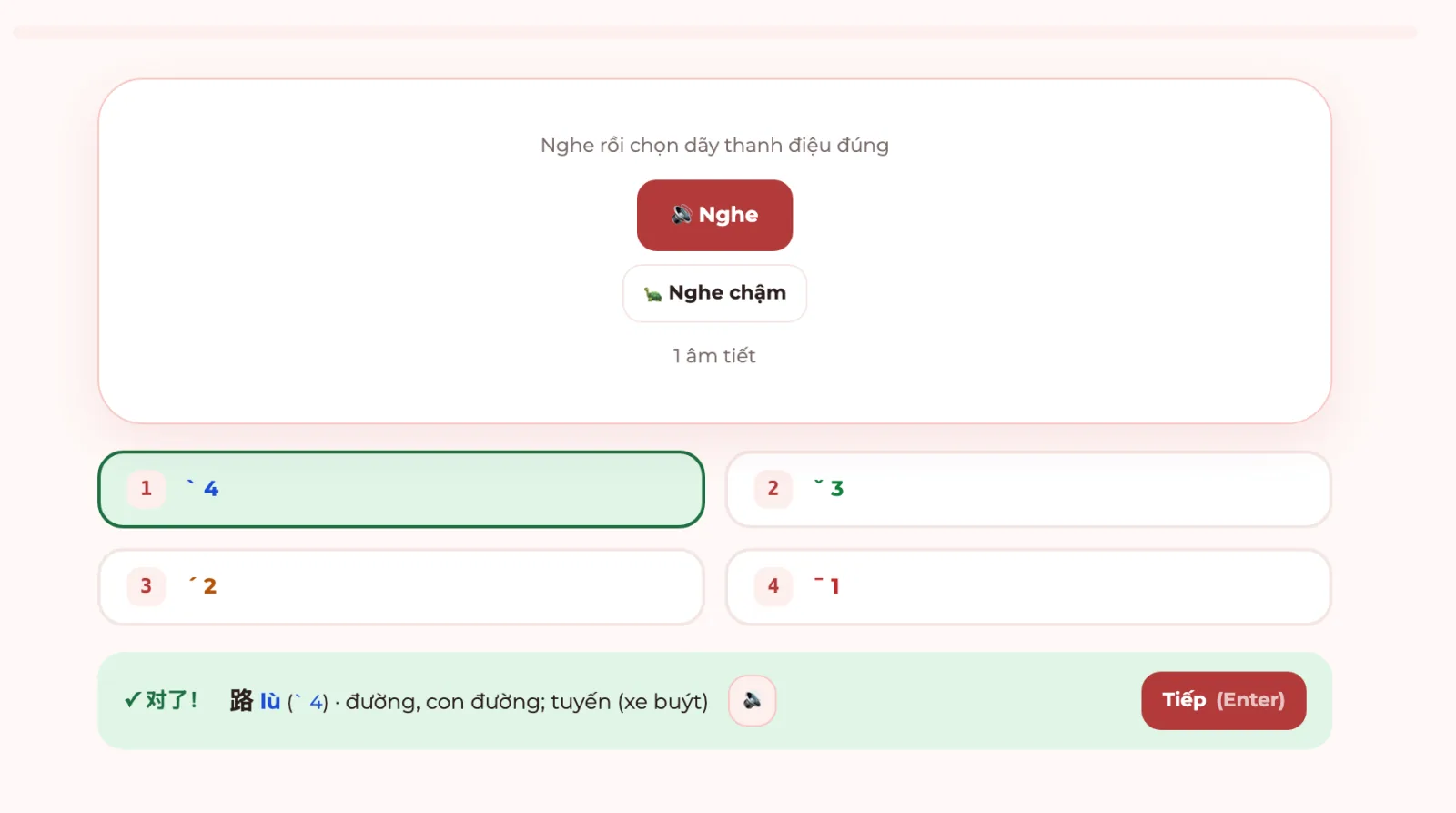Click the number 4 badge

[x=773, y=586]
